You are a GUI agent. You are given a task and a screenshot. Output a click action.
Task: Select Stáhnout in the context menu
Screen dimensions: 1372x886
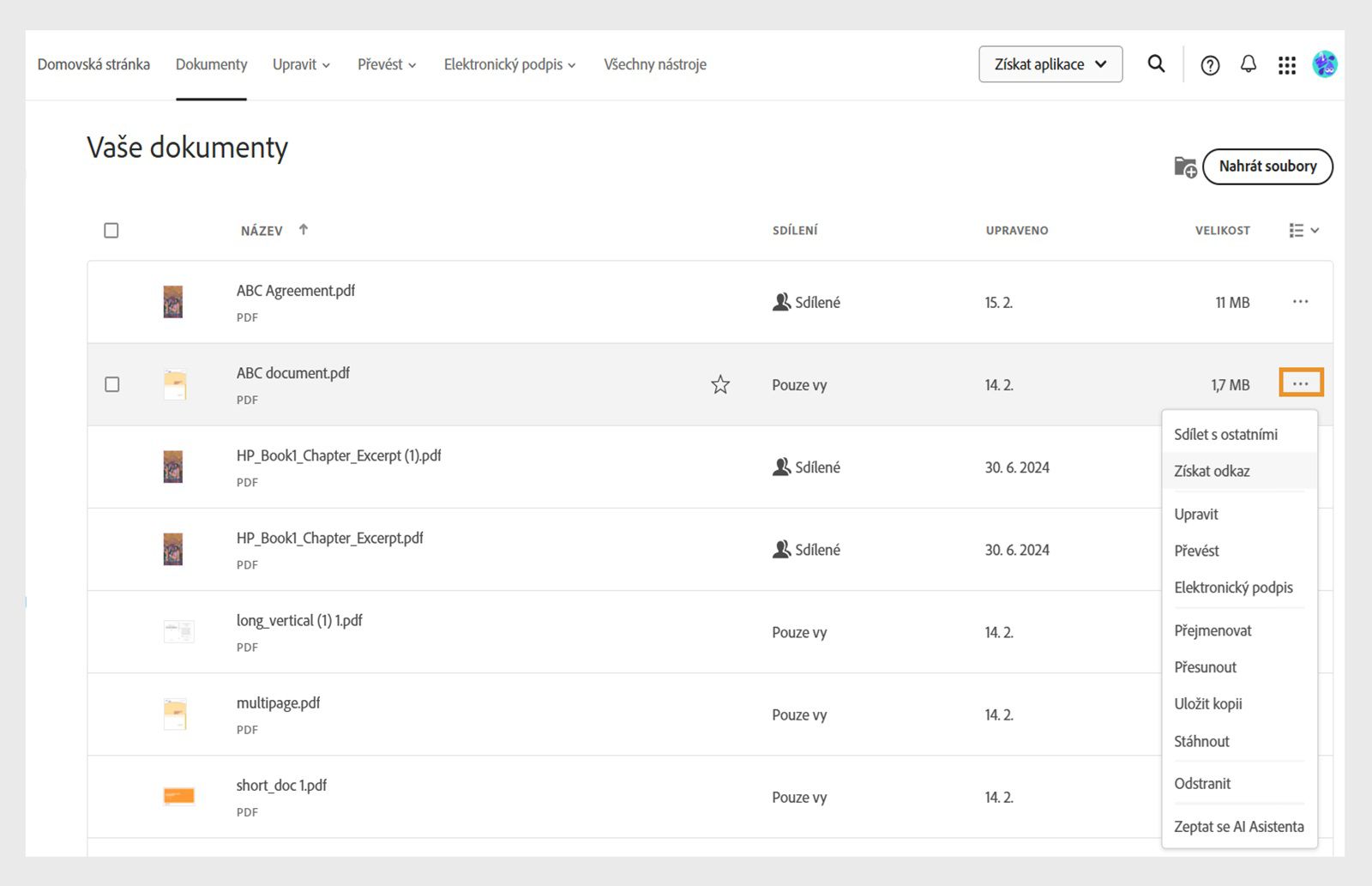1201,741
